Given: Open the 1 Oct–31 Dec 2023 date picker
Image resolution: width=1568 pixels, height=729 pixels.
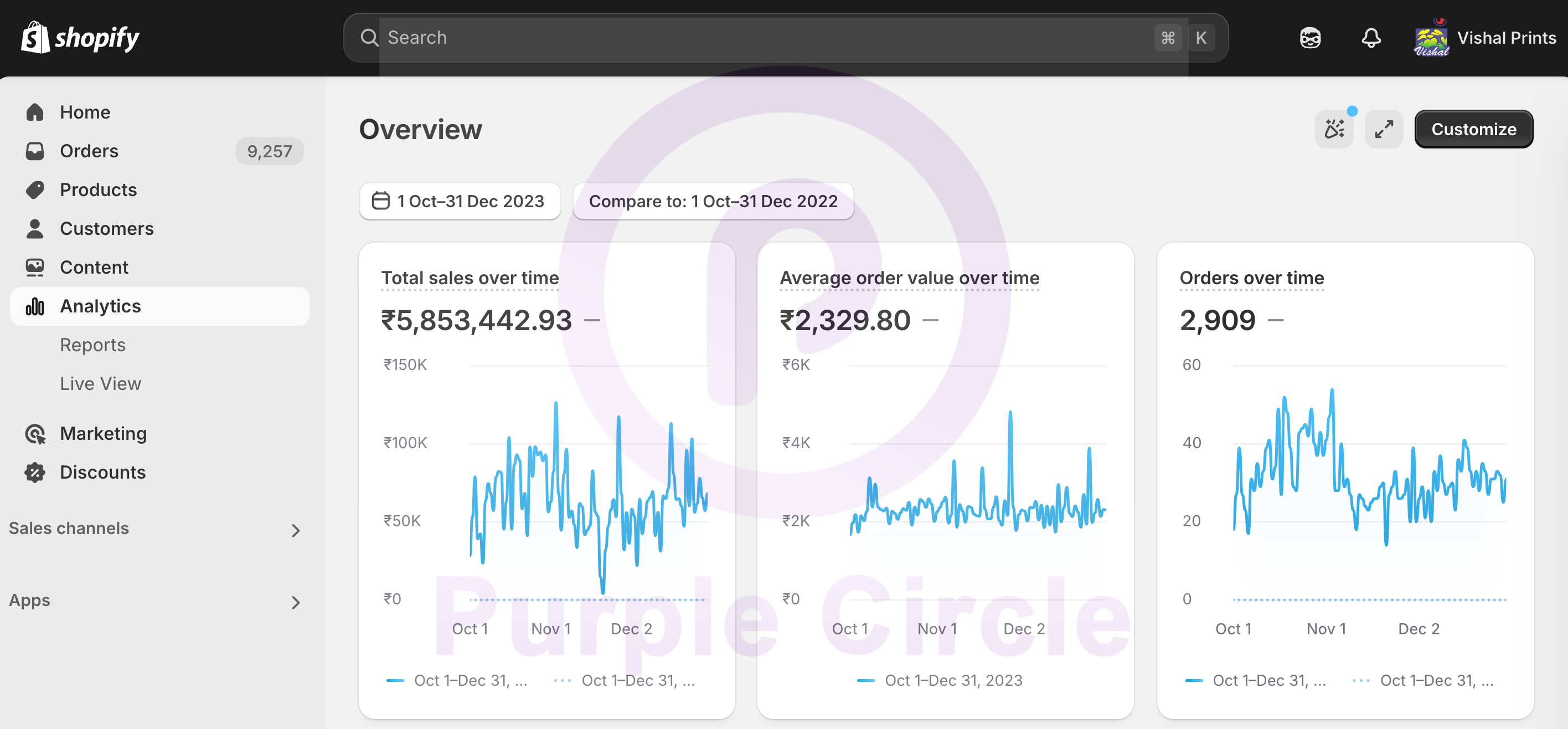Looking at the screenshot, I should coord(460,201).
